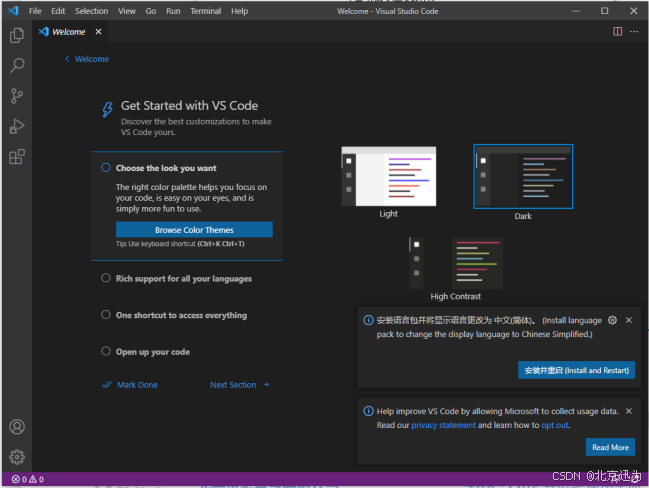The width and height of the screenshot is (649, 488).
Task: Close the Welcome tab
Action: tap(98, 31)
